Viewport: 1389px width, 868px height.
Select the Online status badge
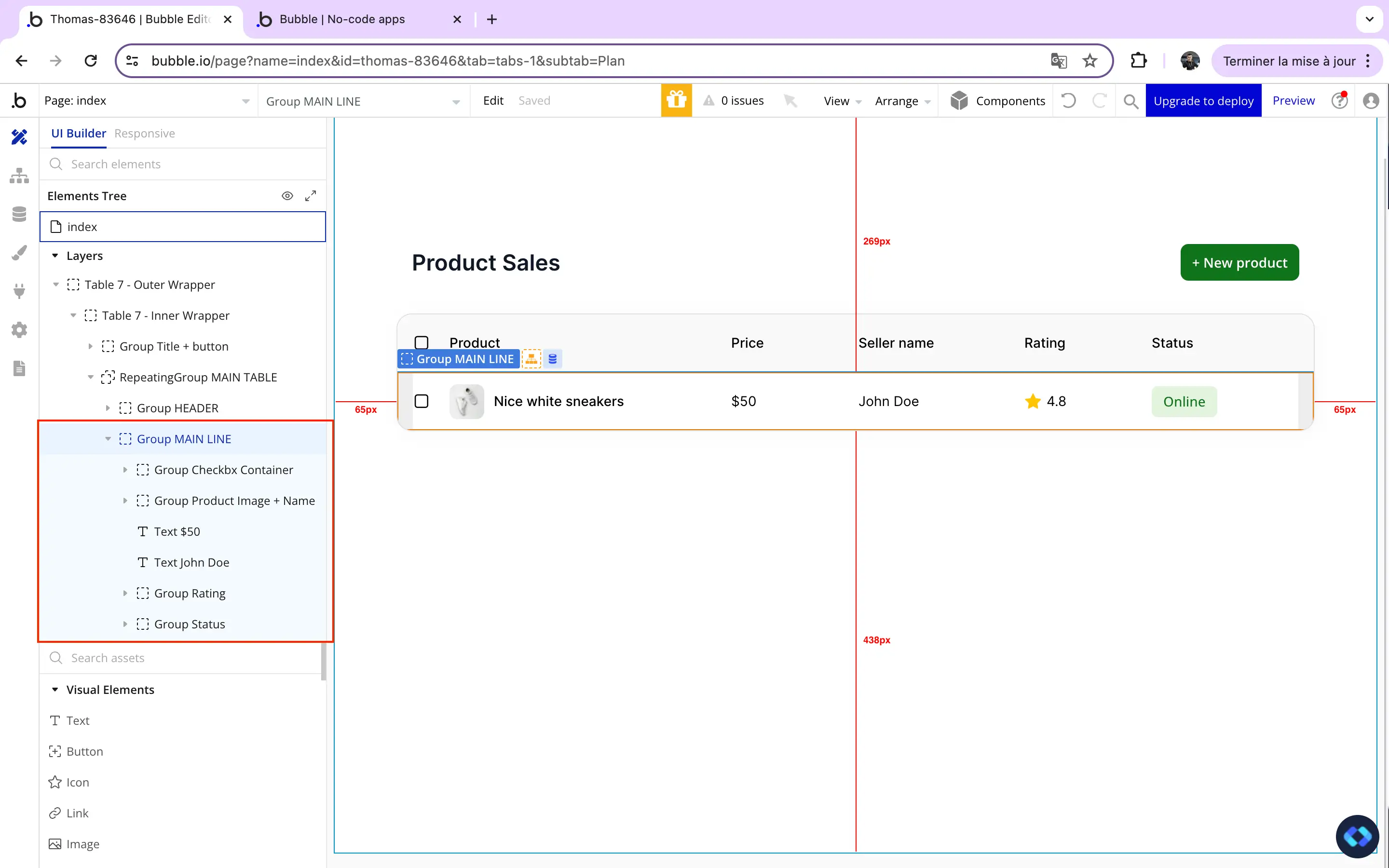pyautogui.click(x=1184, y=401)
